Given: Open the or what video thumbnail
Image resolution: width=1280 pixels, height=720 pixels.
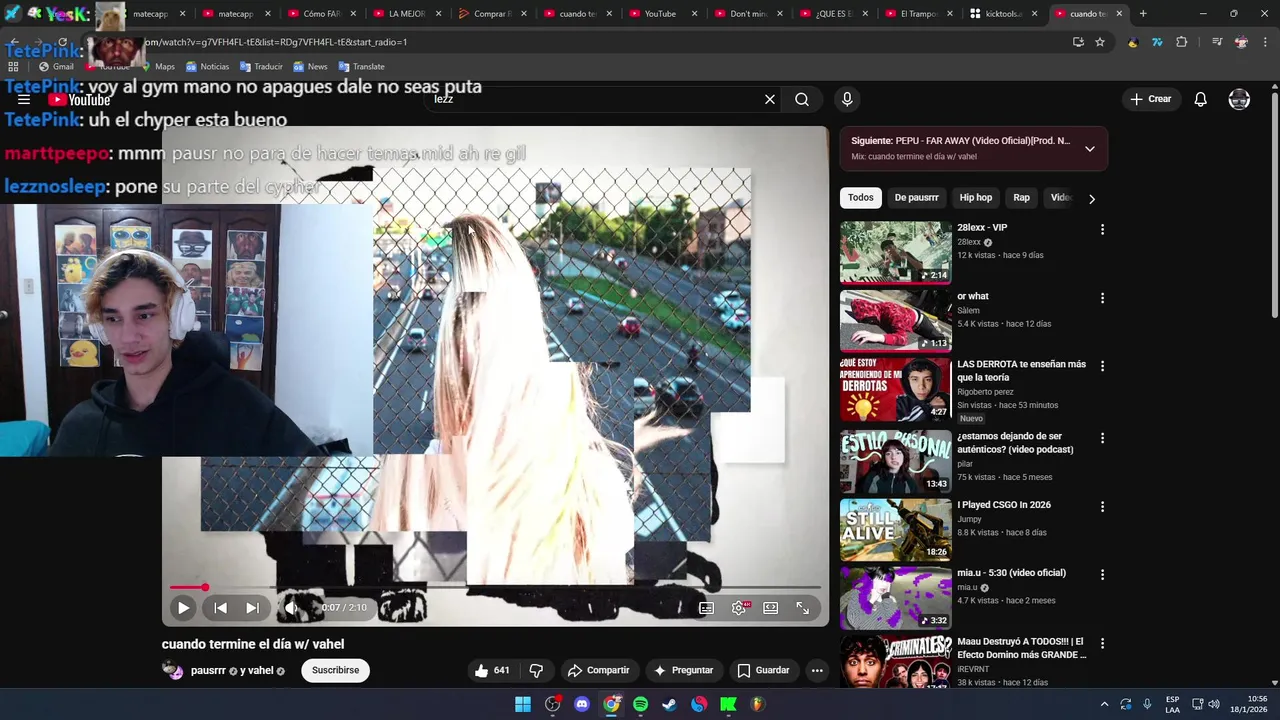Looking at the screenshot, I should [x=895, y=320].
